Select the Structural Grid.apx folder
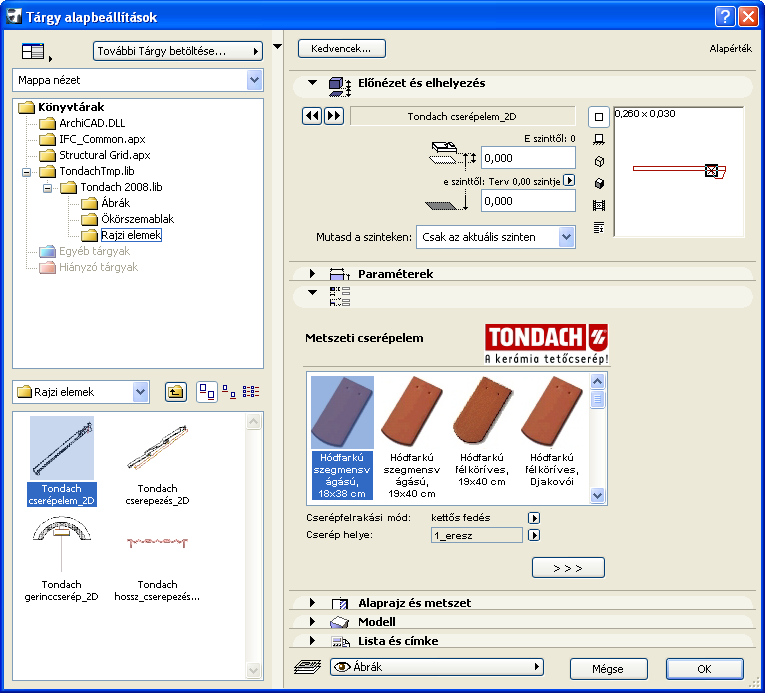The image size is (765, 693). 95,155
